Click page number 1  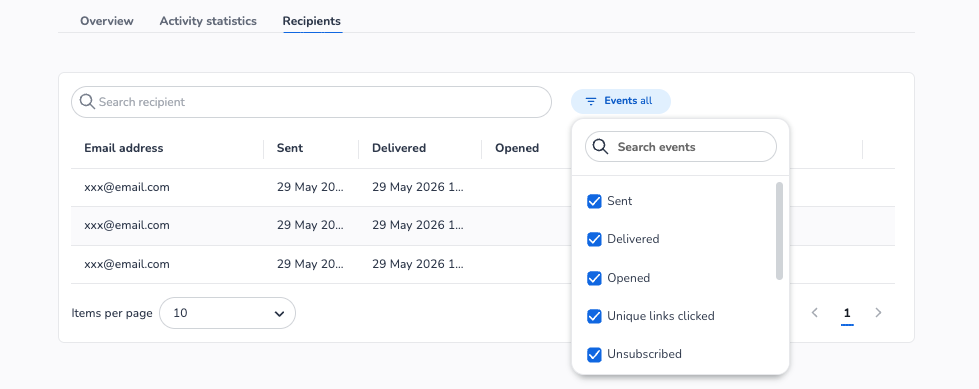pyautogui.click(x=847, y=313)
